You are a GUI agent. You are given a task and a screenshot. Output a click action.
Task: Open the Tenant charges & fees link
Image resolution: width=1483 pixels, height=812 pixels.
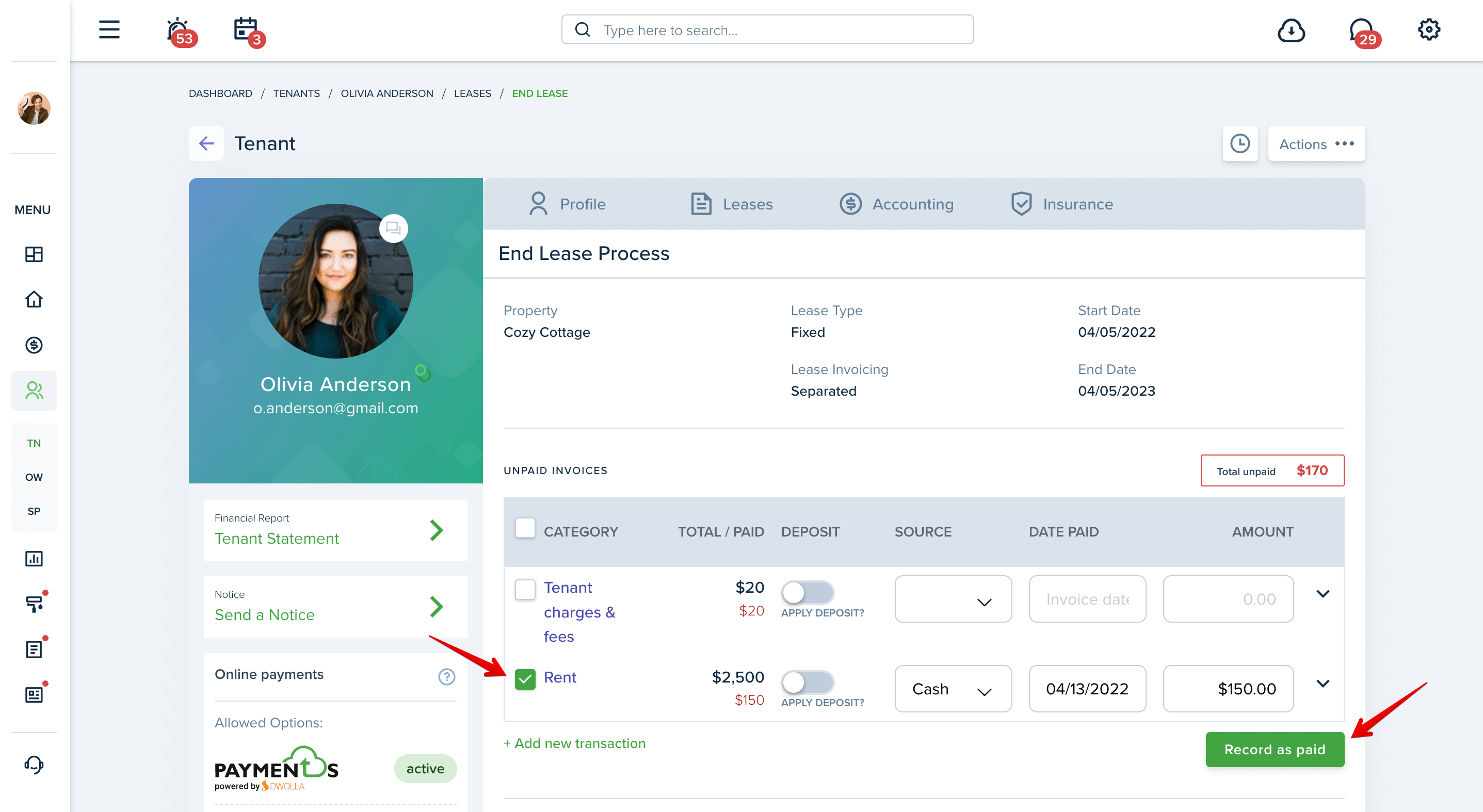click(579, 612)
